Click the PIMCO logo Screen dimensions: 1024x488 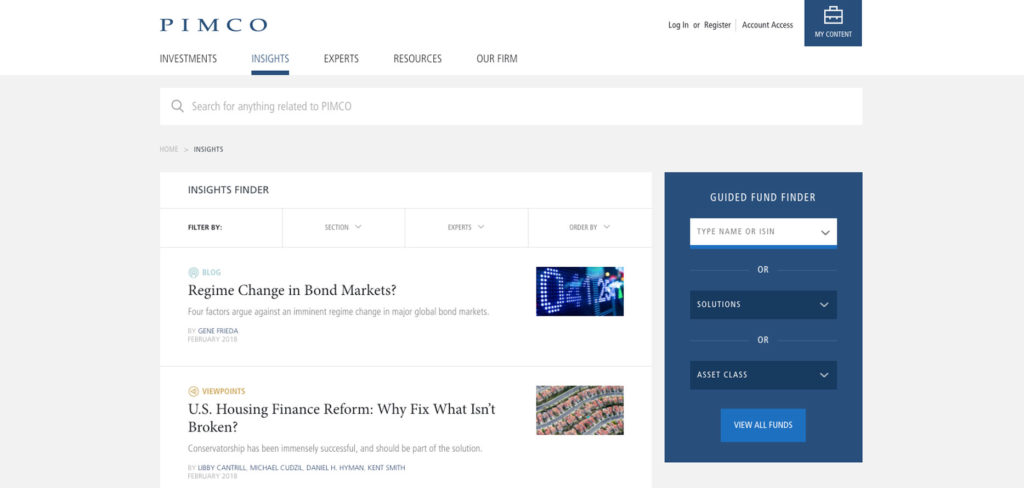[213, 25]
